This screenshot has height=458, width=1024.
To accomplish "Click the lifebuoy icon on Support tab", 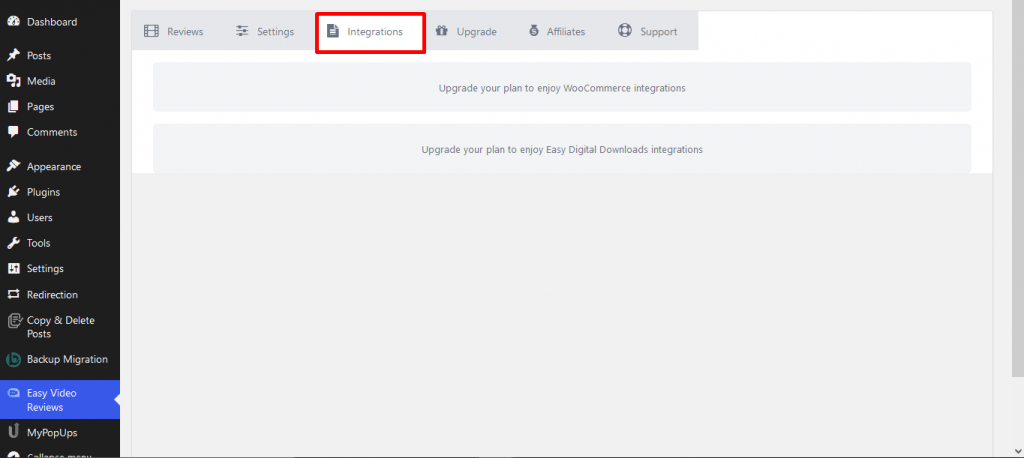I will tap(625, 31).
